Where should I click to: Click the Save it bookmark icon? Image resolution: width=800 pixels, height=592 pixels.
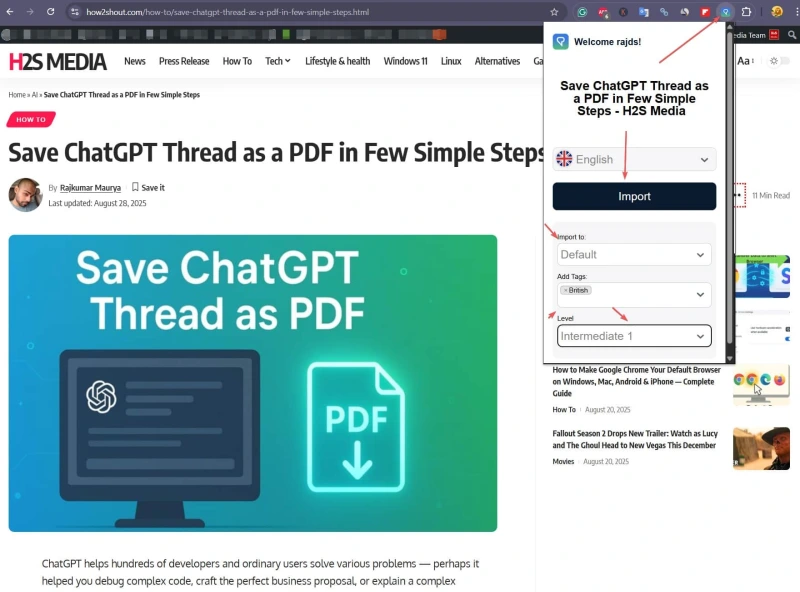click(135, 187)
